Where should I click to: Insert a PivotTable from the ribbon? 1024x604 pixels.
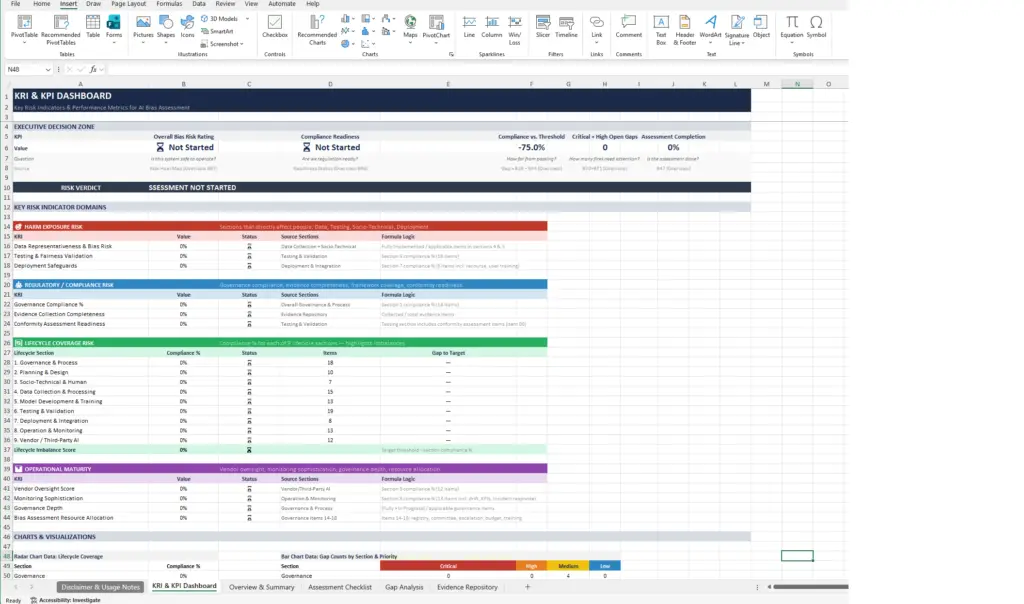click(x=24, y=25)
